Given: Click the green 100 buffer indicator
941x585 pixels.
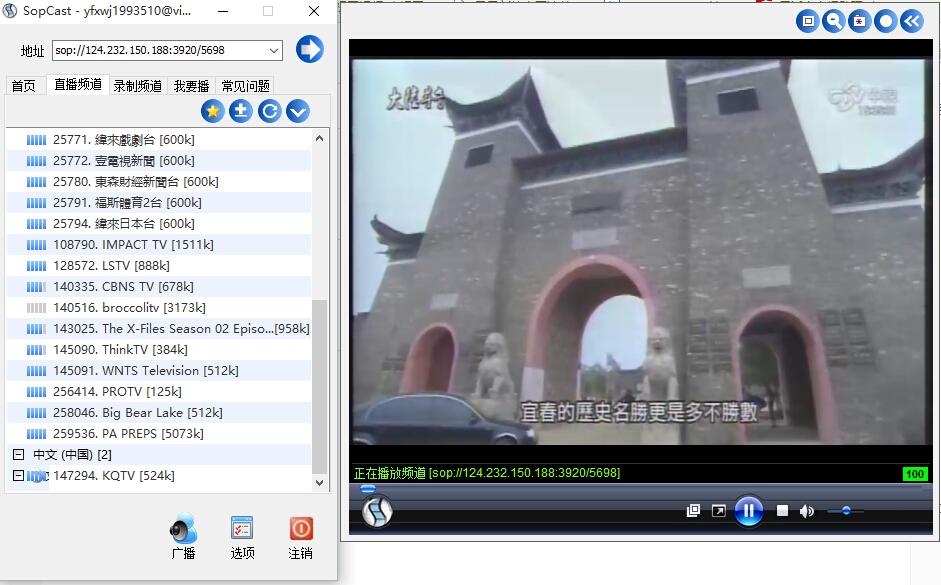Looking at the screenshot, I should pos(915,473).
